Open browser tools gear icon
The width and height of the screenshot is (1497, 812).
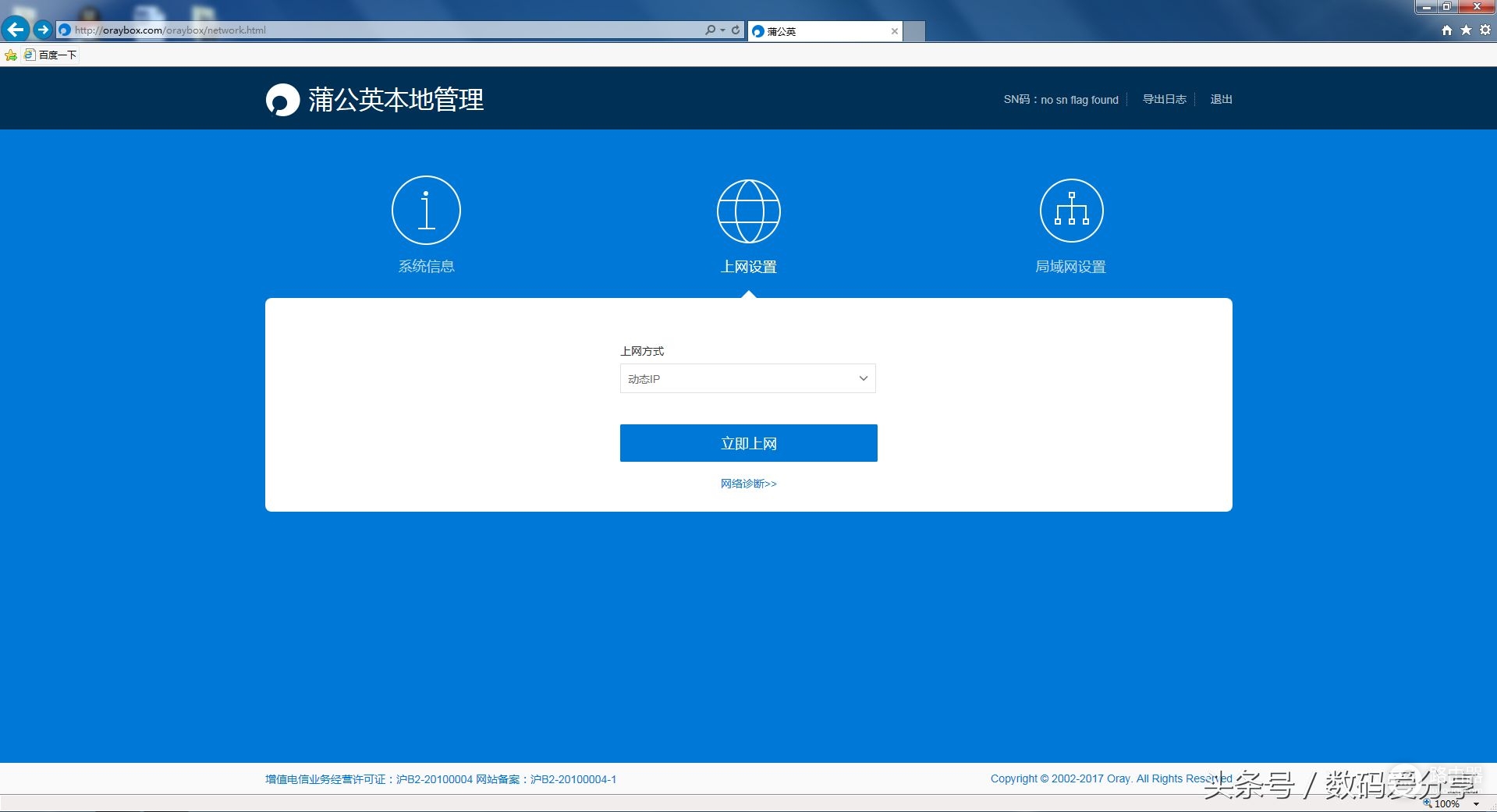(1485, 30)
